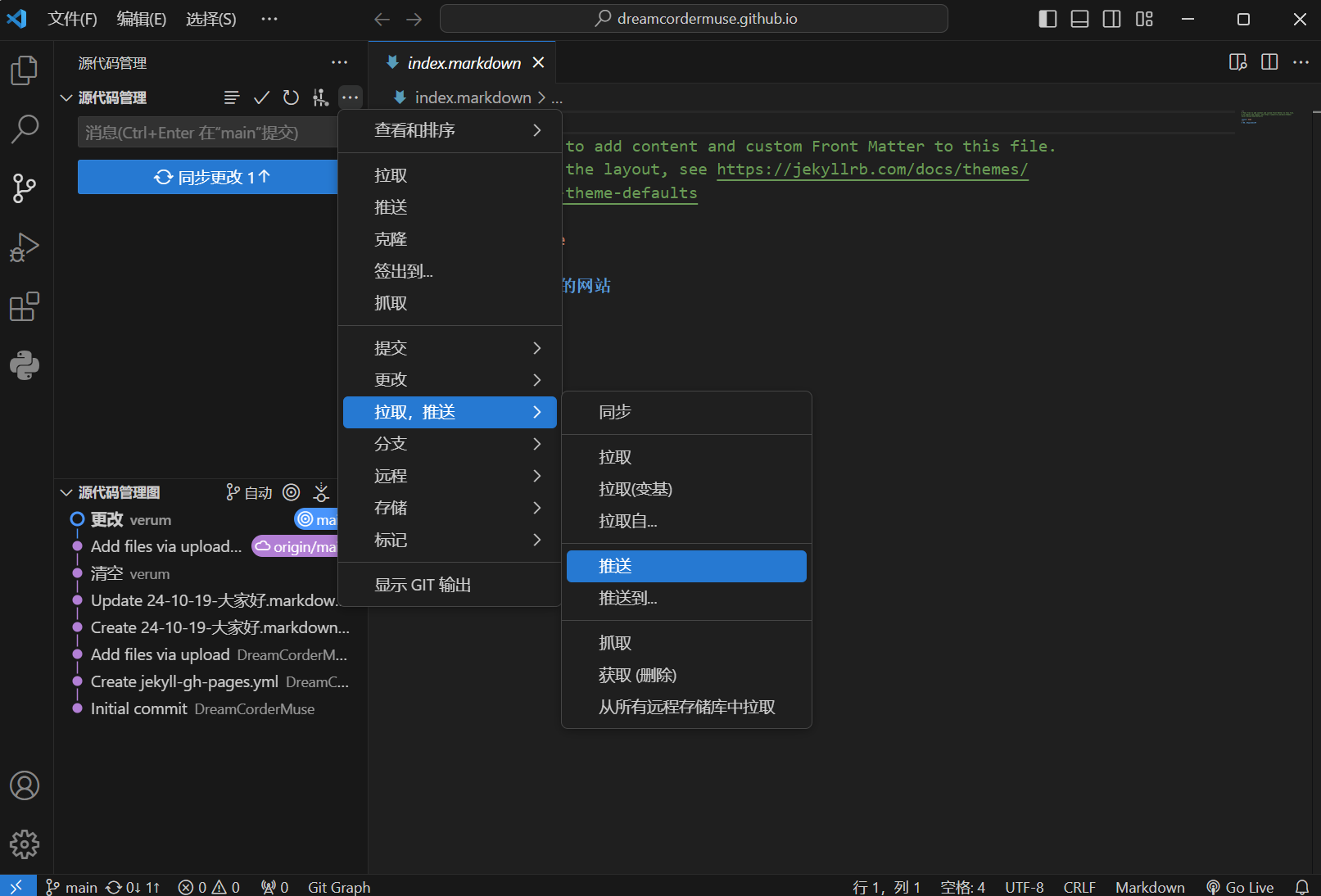1321x896 pixels.
Task: Open the more actions ellipsis beside source control header
Action: 350,97
